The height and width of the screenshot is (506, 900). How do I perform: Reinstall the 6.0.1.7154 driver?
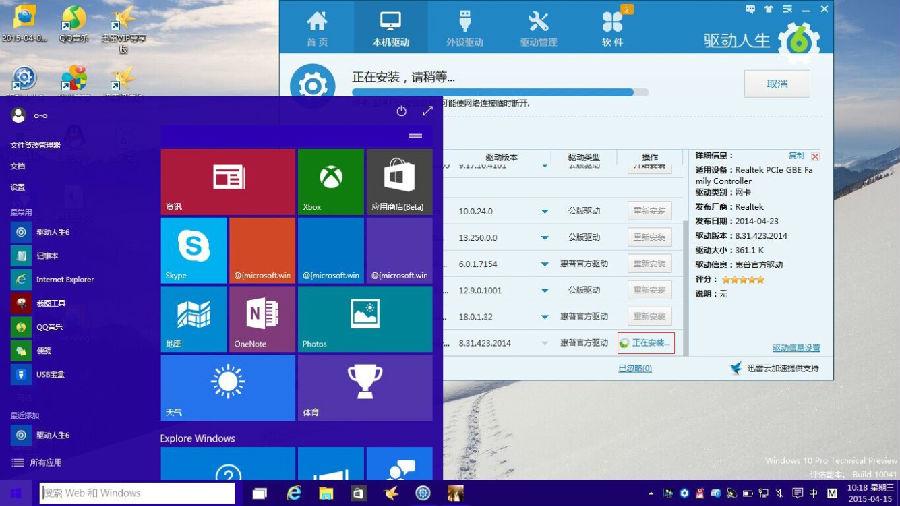(649, 263)
